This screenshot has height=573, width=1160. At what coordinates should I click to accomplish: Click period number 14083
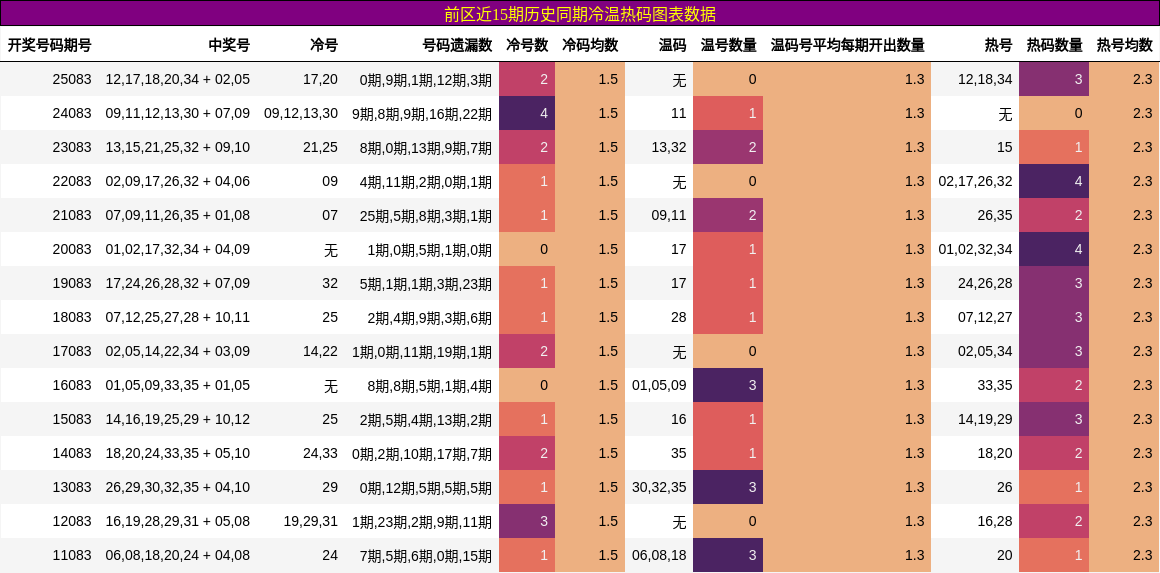click(72, 453)
